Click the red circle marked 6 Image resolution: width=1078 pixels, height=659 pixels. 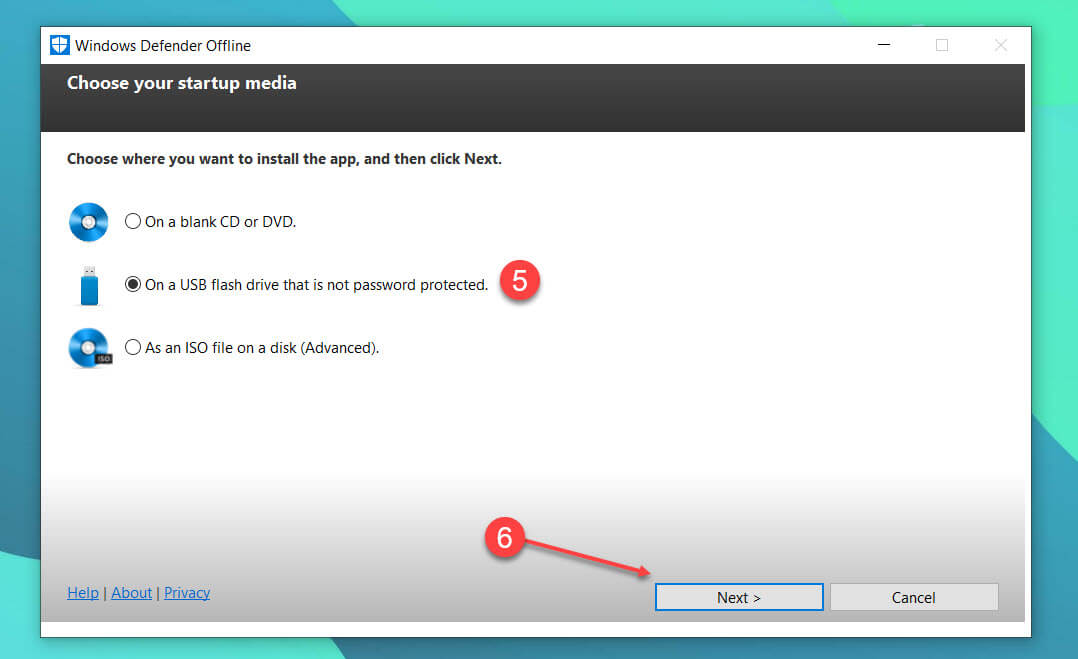505,538
